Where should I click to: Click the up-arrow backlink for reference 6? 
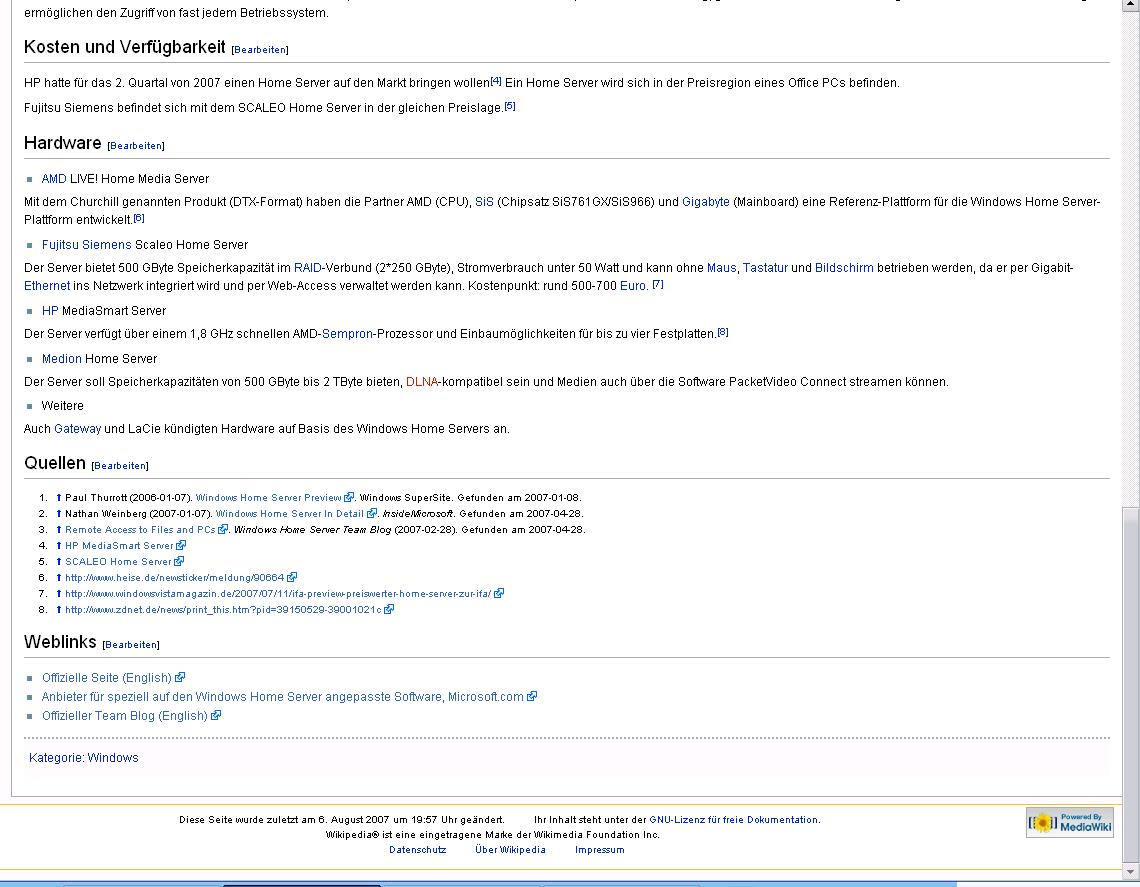click(59, 578)
